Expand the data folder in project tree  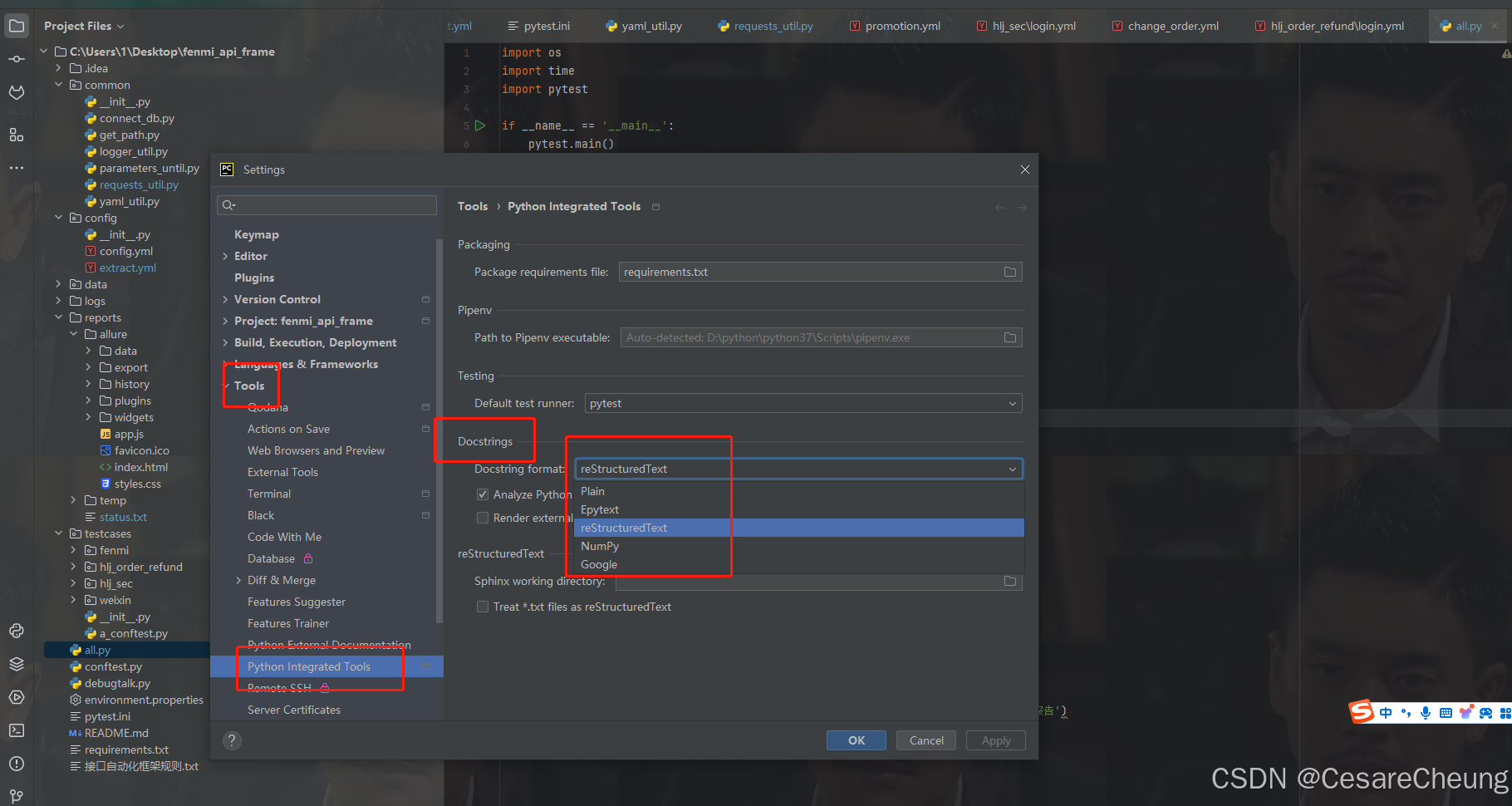point(58,284)
